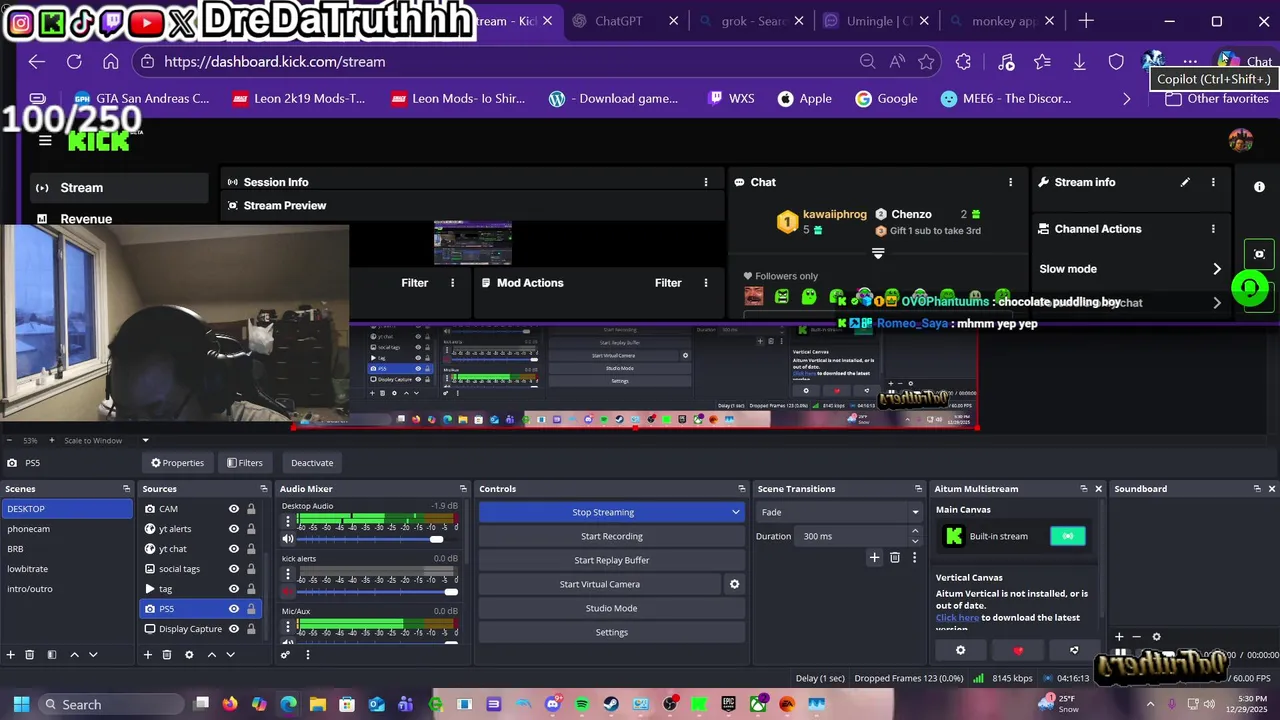
Task: Open kick alerts three-dot options
Action: pyautogui.click(x=288, y=575)
